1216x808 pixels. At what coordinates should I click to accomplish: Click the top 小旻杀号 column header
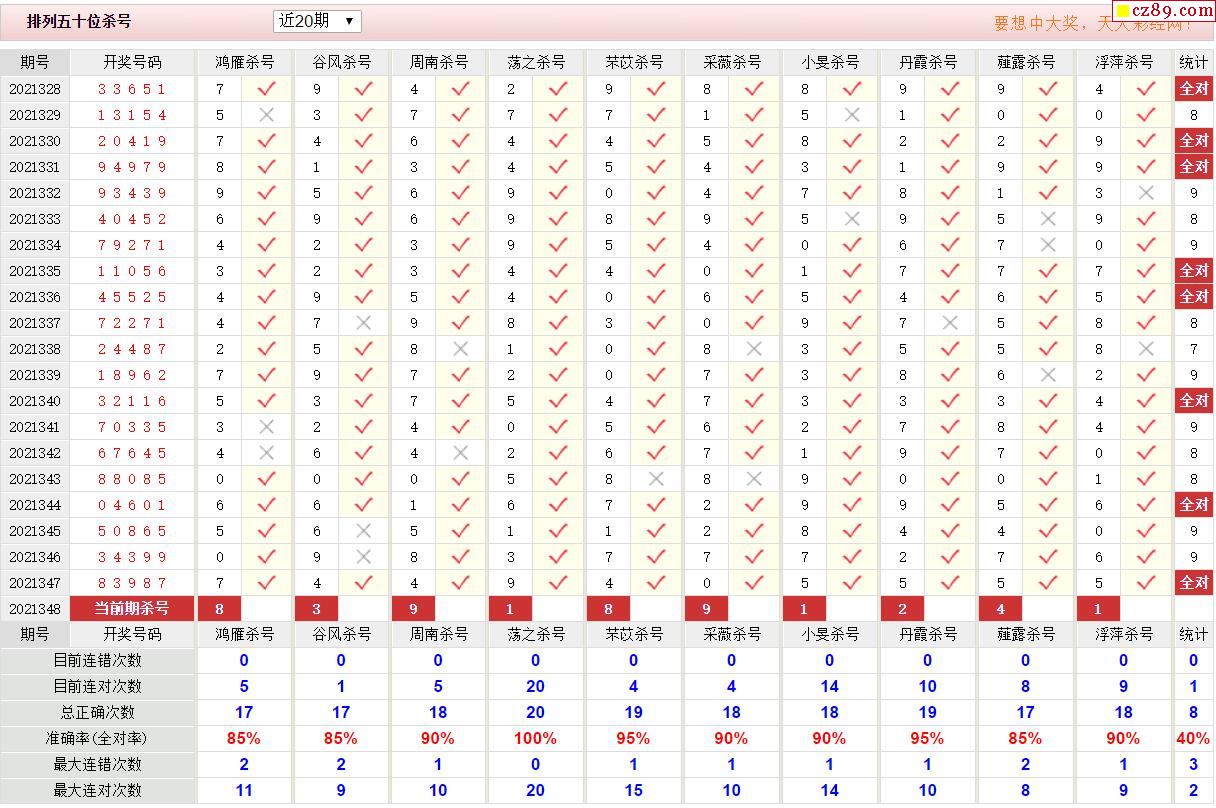coord(830,62)
